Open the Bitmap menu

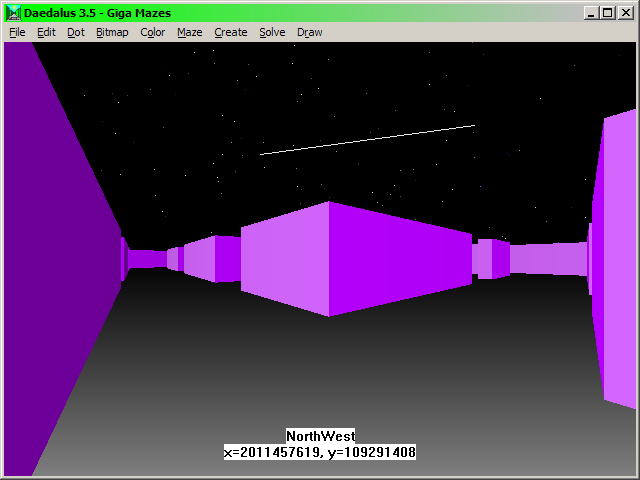pyautogui.click(x=112, y=32)
